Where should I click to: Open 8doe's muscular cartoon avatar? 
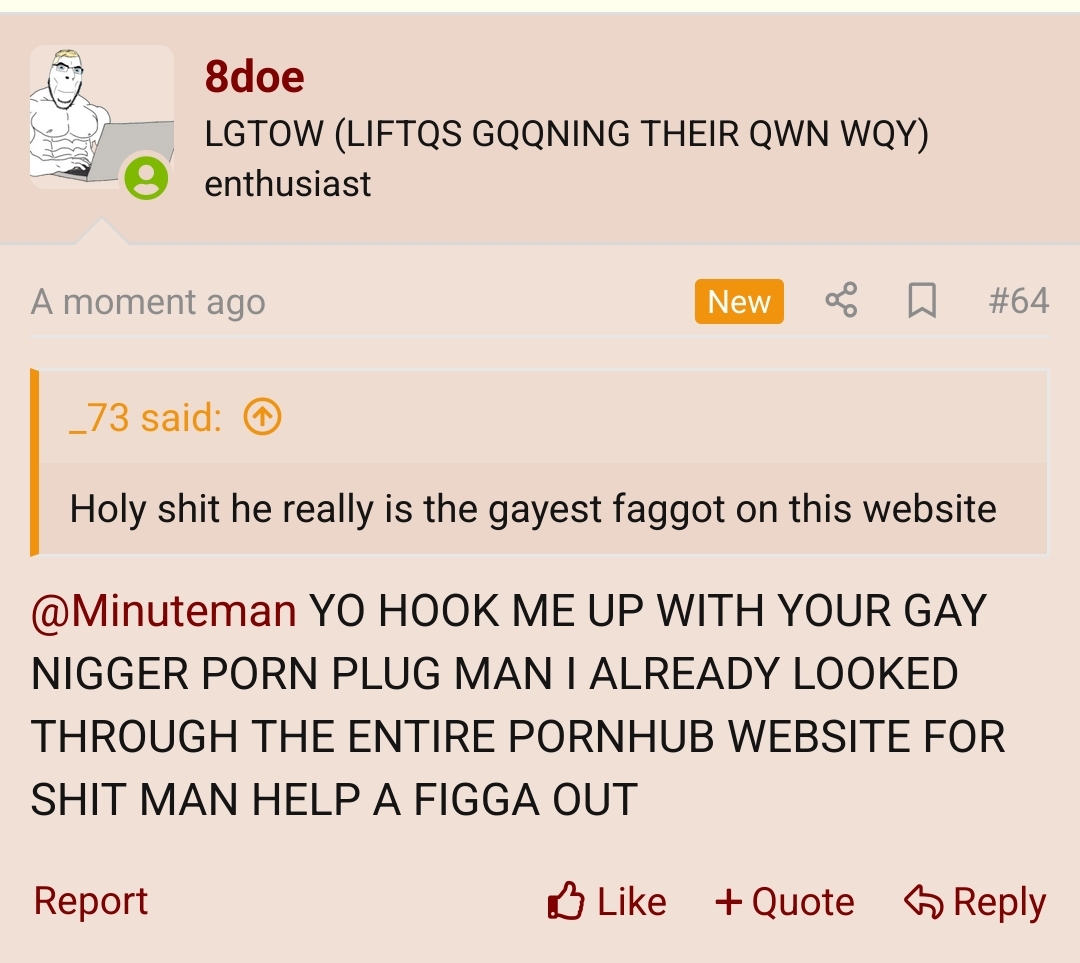101,116
